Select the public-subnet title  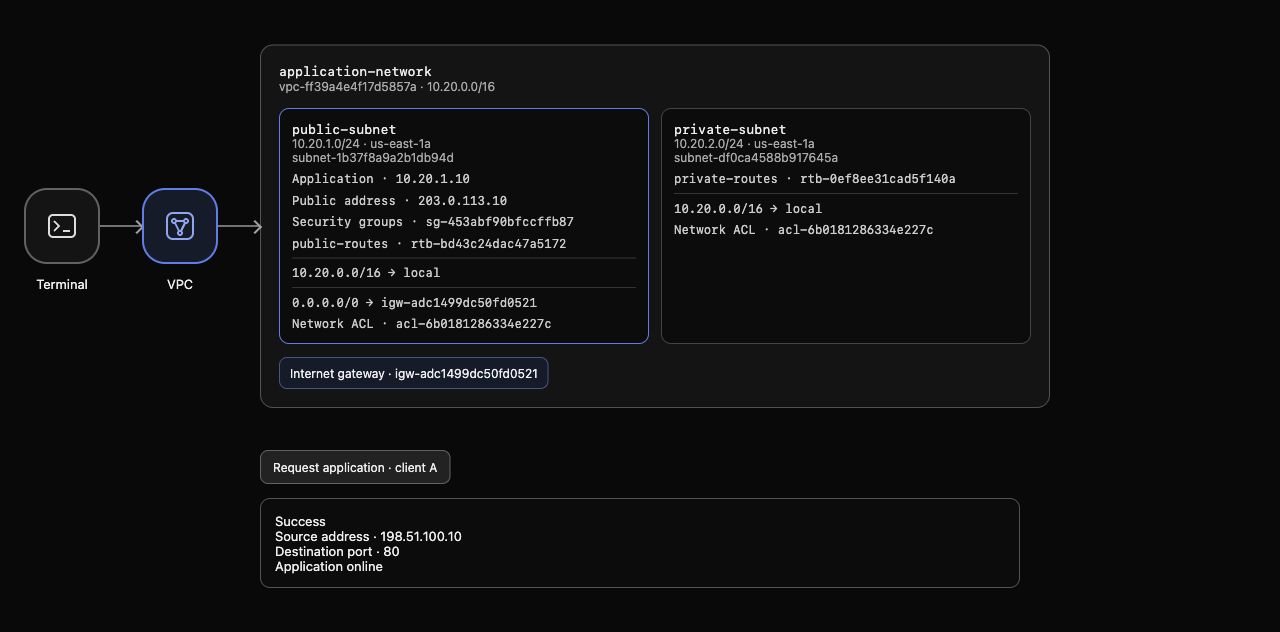[344, 129]
